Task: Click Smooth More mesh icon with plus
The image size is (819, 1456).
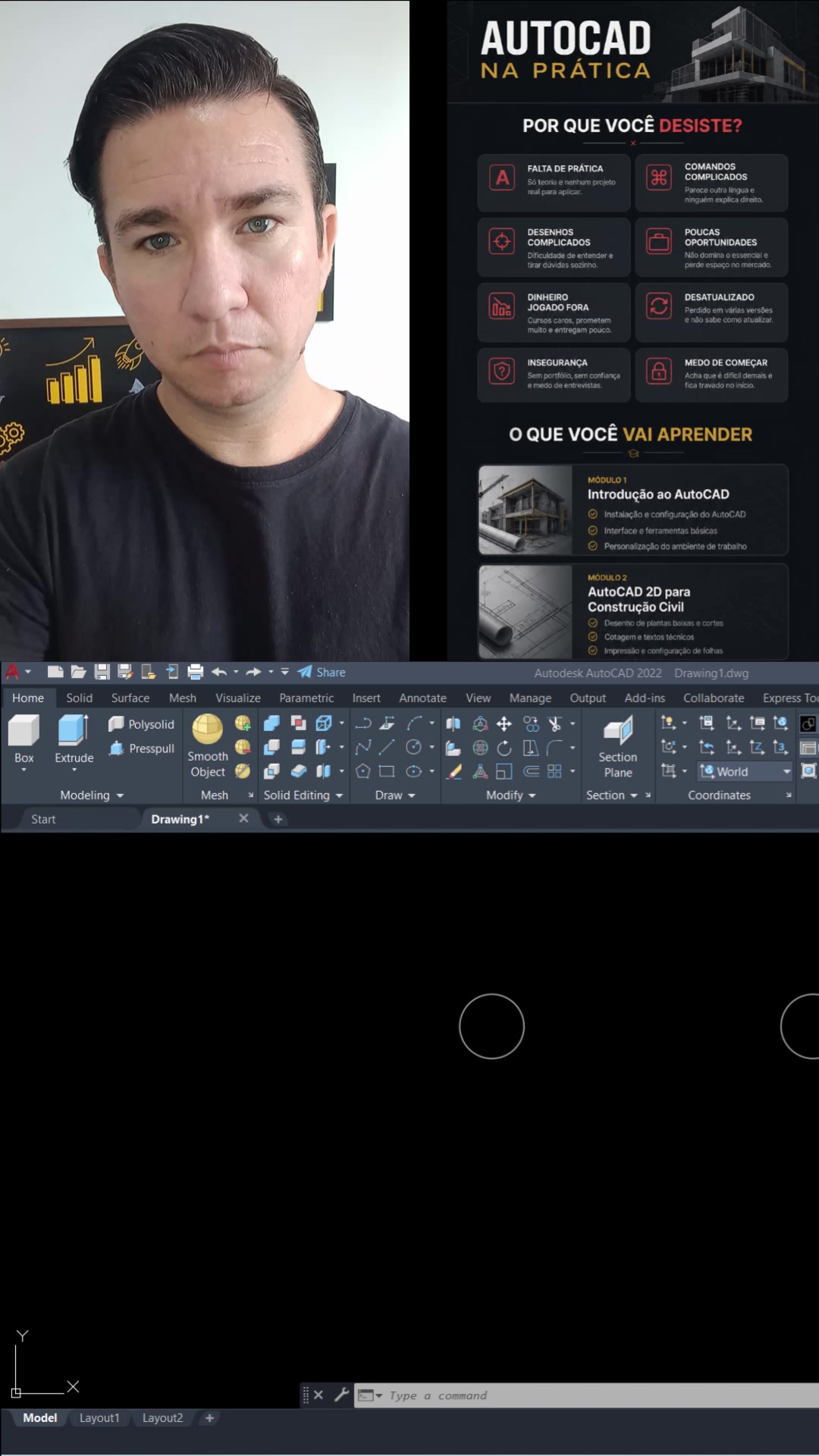Action: pos(243,723)
